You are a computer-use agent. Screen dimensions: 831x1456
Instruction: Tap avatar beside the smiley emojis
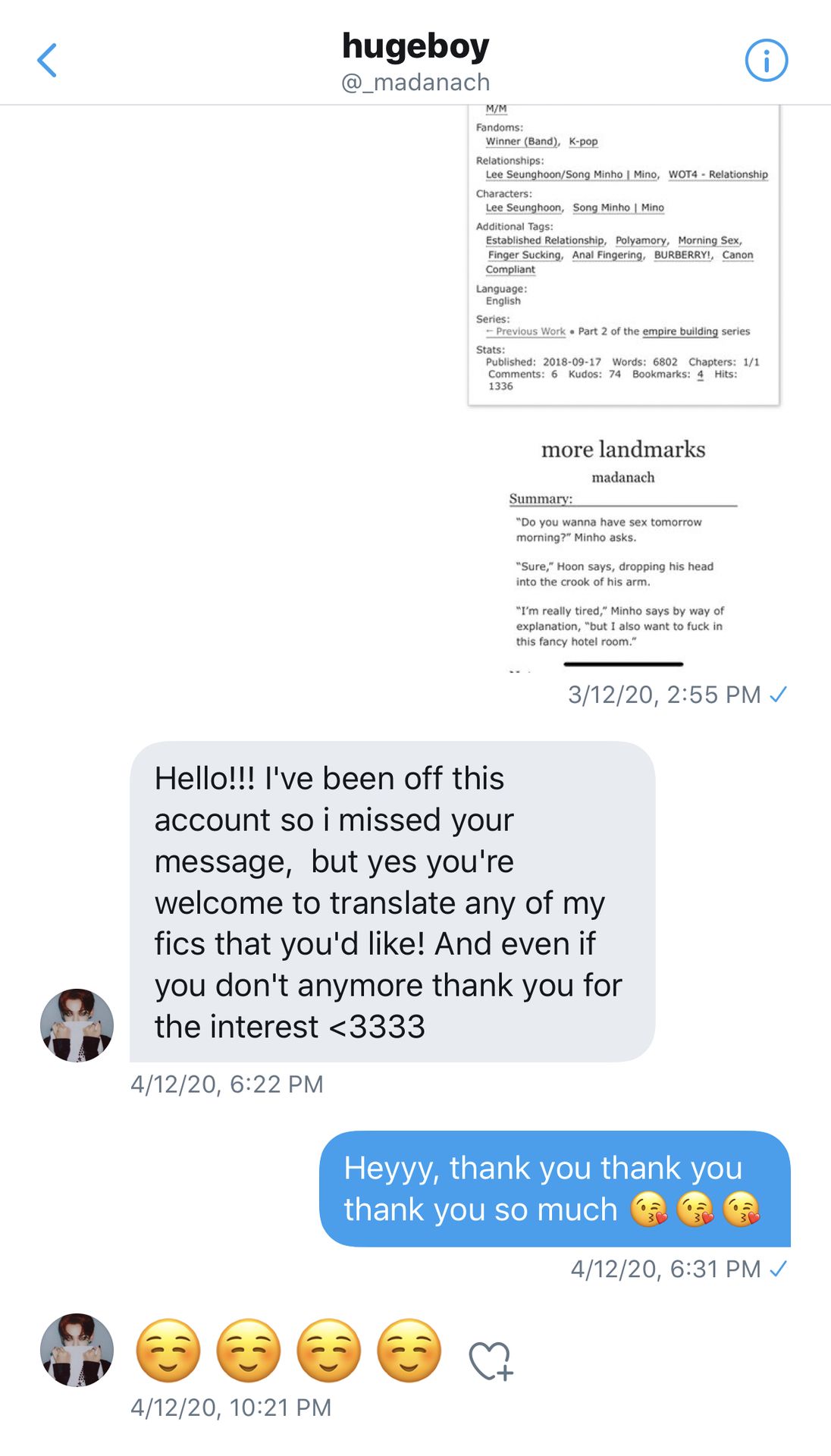click(77, 1350)
